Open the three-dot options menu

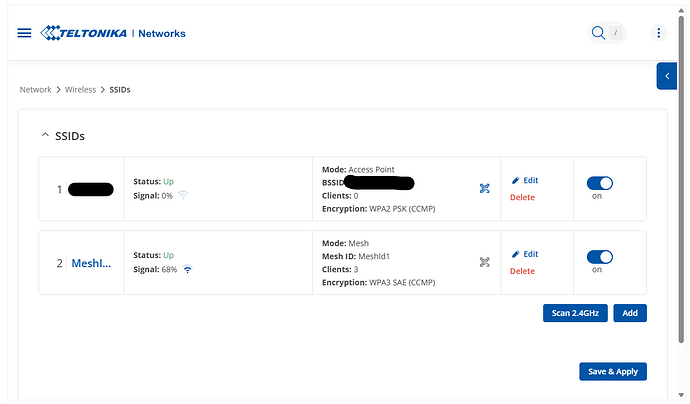(x=658, y=33)
